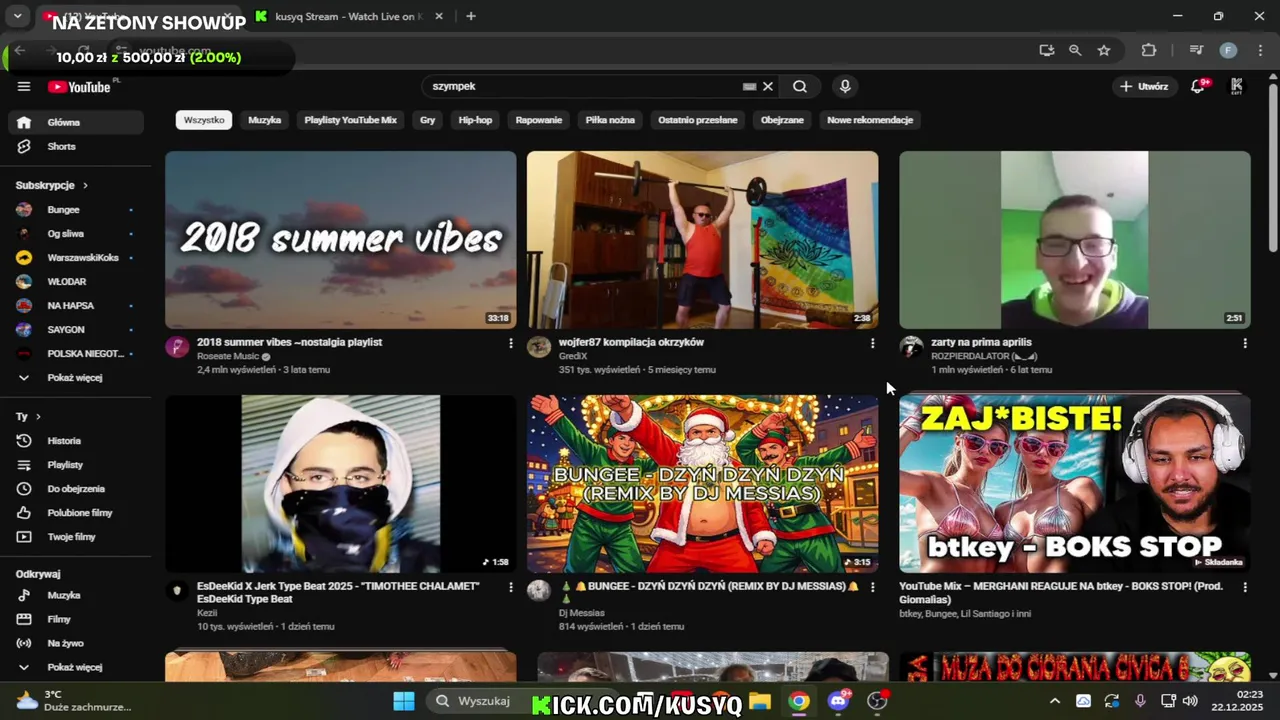Bookmark this page with the star icon
This screenshot has height=720, width=1280.
click(1104, 50)
